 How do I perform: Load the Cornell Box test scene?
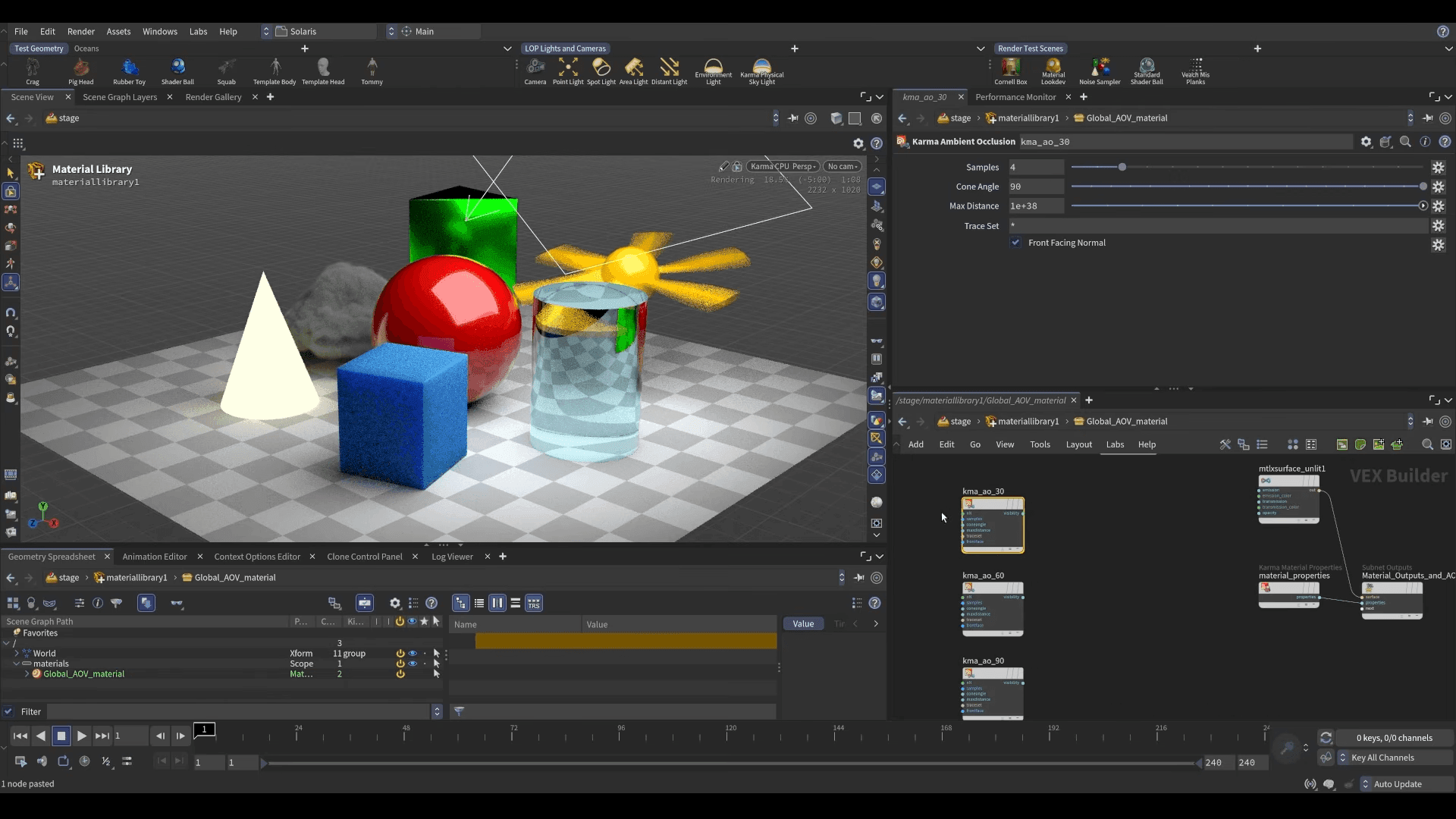[x=1011, y=71]
